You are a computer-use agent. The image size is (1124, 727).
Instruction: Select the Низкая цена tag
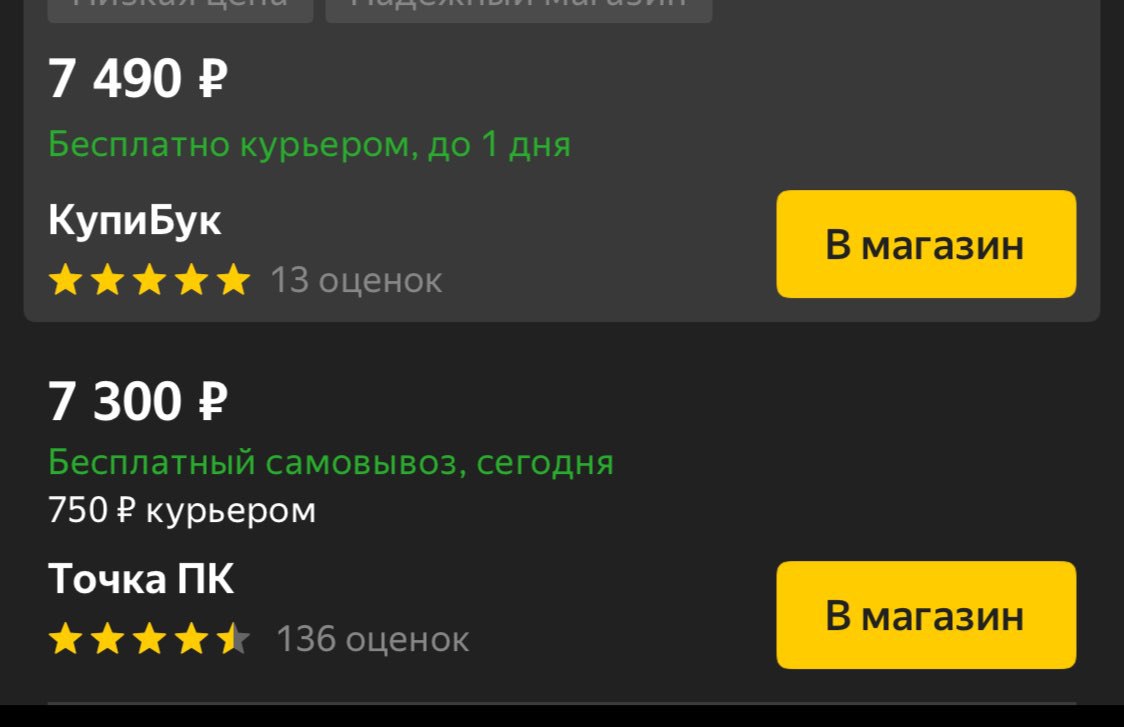(180, 6)
